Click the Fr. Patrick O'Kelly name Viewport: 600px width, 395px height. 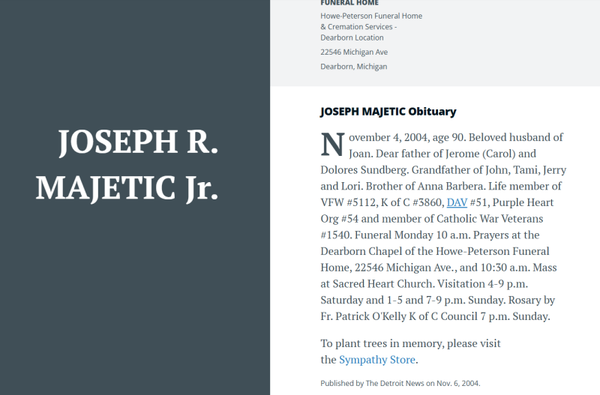(364, 316)
